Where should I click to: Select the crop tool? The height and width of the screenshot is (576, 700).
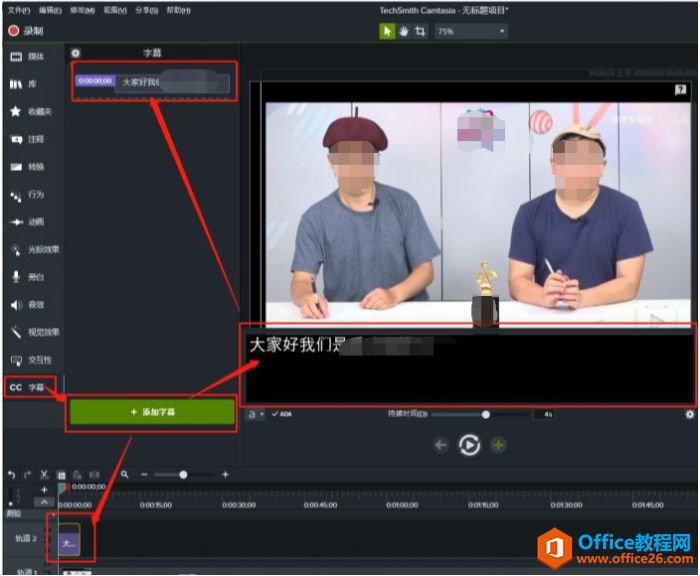pyautogui.click(x=420, y=31)
